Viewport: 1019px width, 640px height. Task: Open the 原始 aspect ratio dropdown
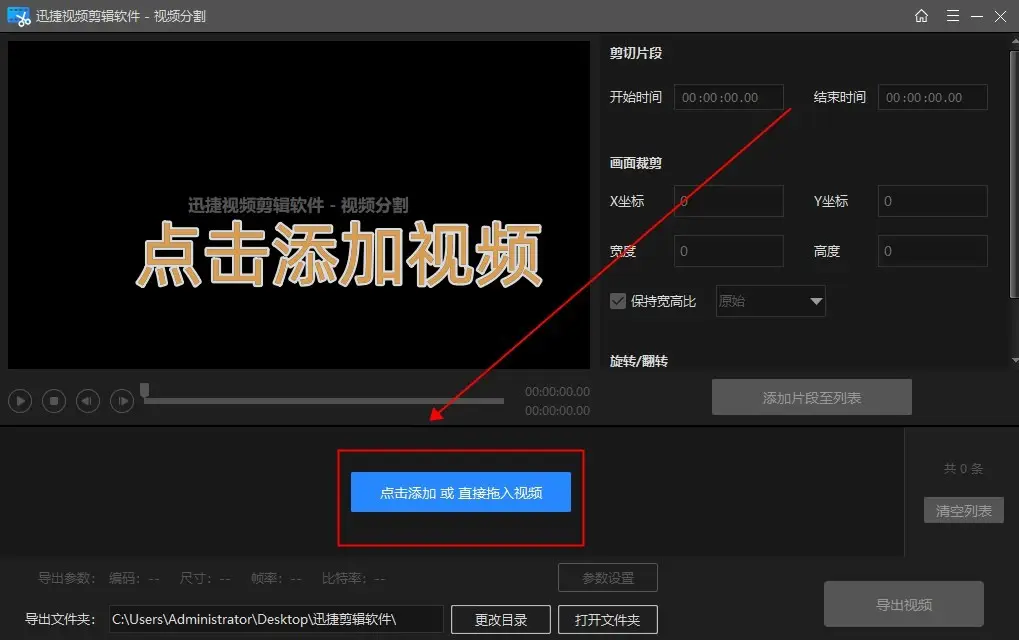click(770, 301)
